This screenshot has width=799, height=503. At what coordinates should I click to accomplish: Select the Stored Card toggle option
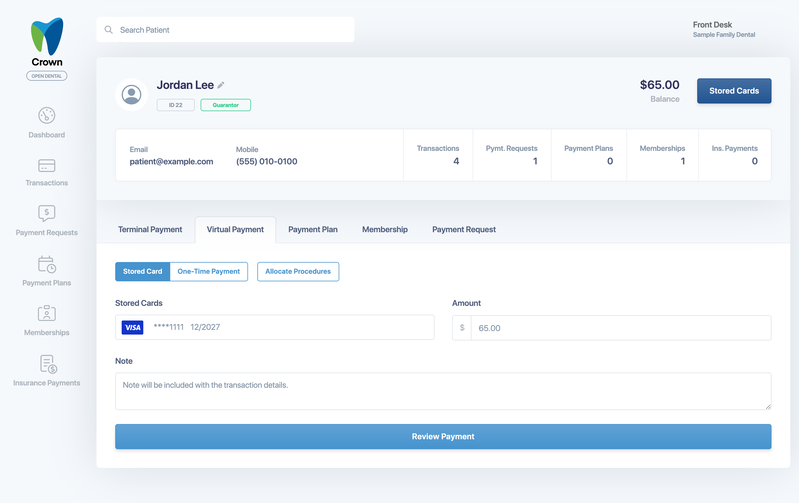pyautogui.click(x=142, y=272)
